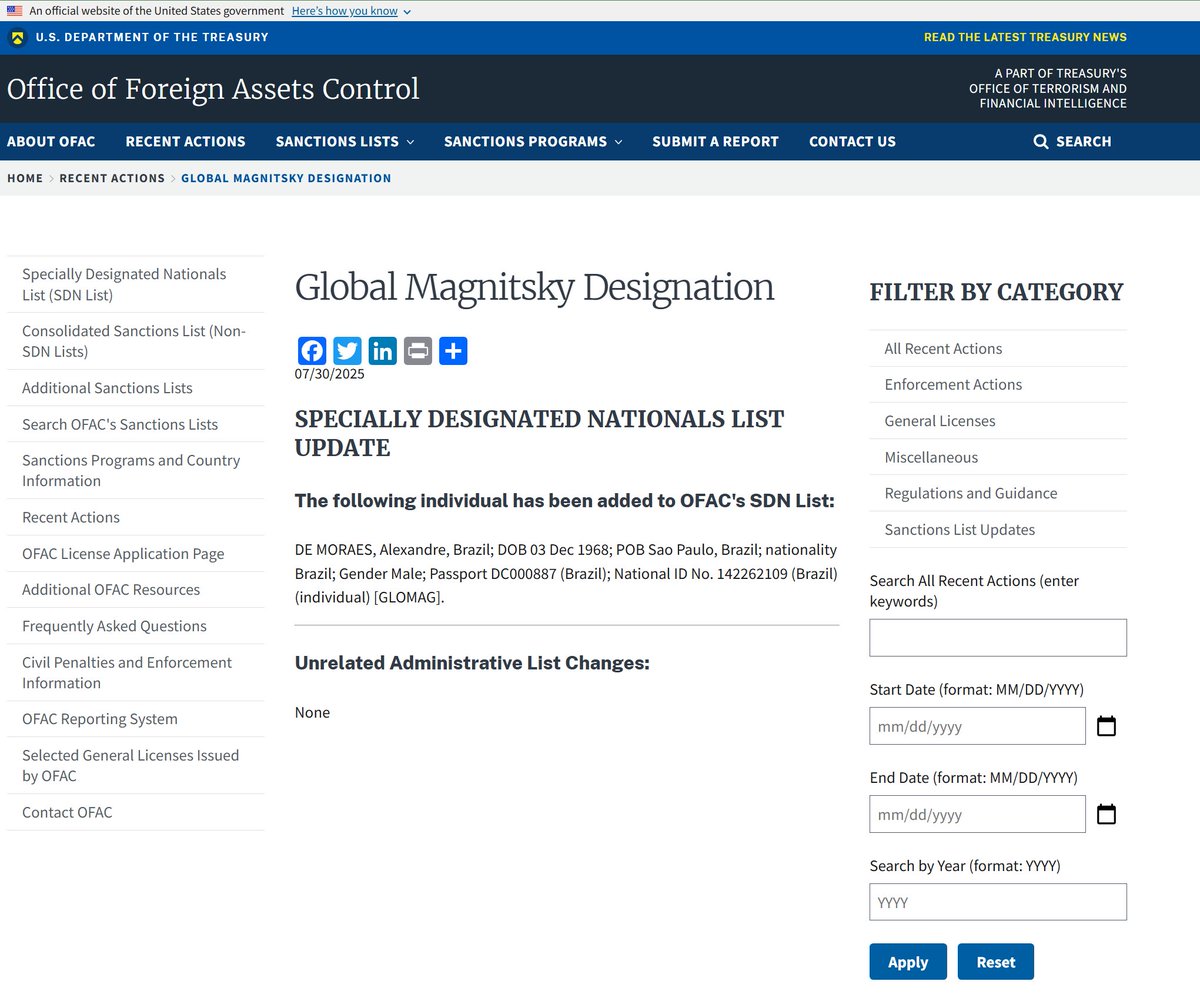Click the Office of Foreign Assets Control title

[x=213, y=88]
